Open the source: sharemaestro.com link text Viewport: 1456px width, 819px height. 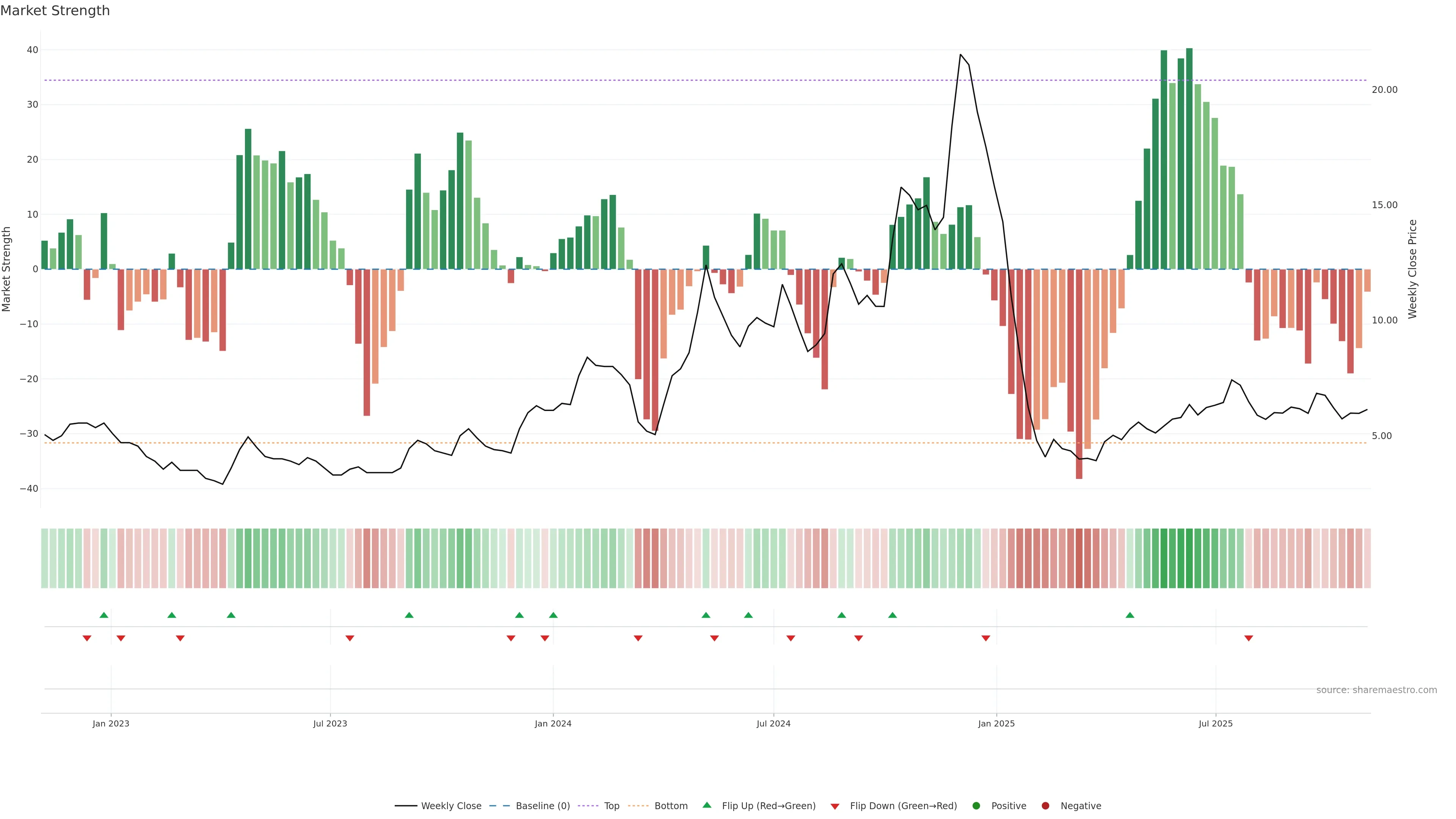1376,690
